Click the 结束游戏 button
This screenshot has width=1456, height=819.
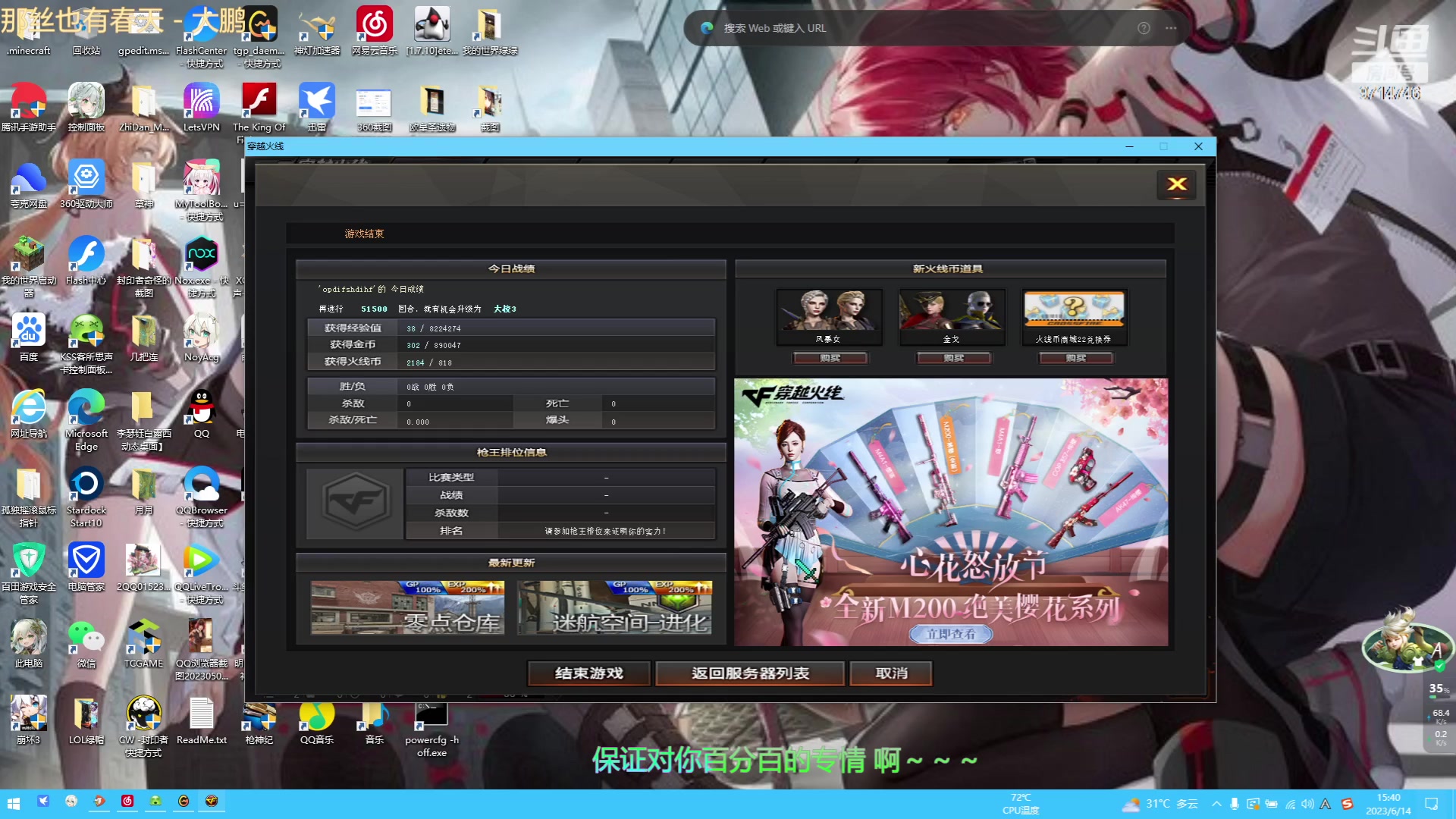click(x=589, y=673)
